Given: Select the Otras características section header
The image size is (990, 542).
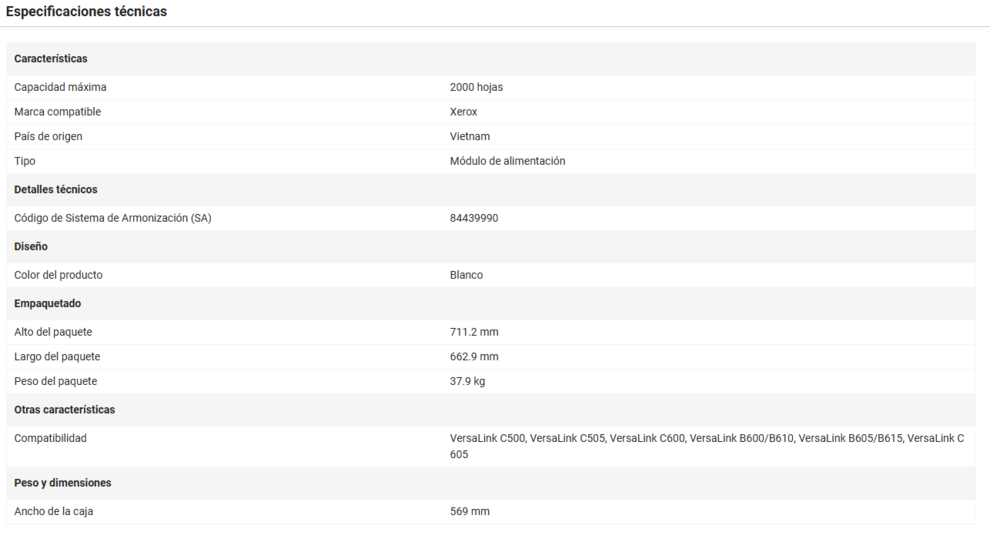Looking at the screenshot, I should 64,410.
